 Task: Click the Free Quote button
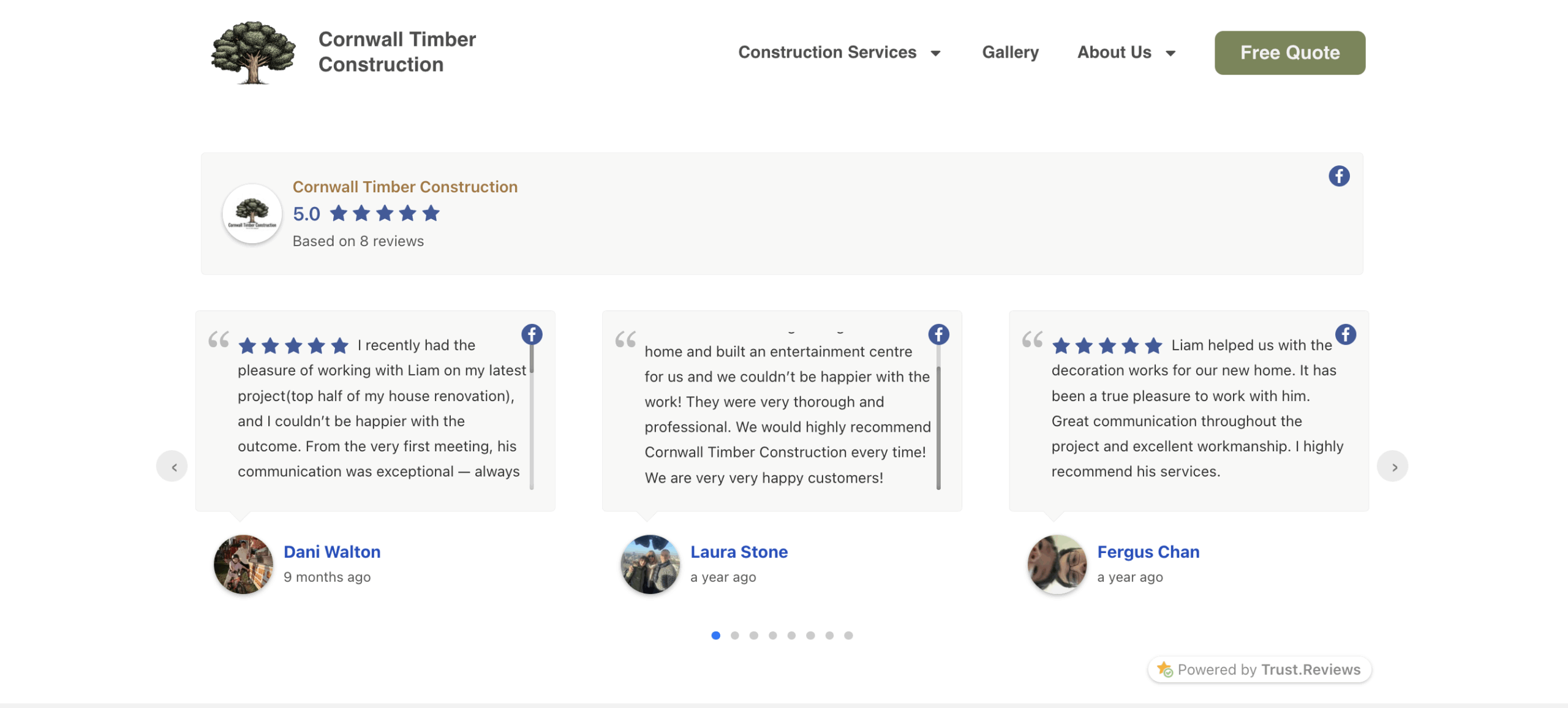1290,53
